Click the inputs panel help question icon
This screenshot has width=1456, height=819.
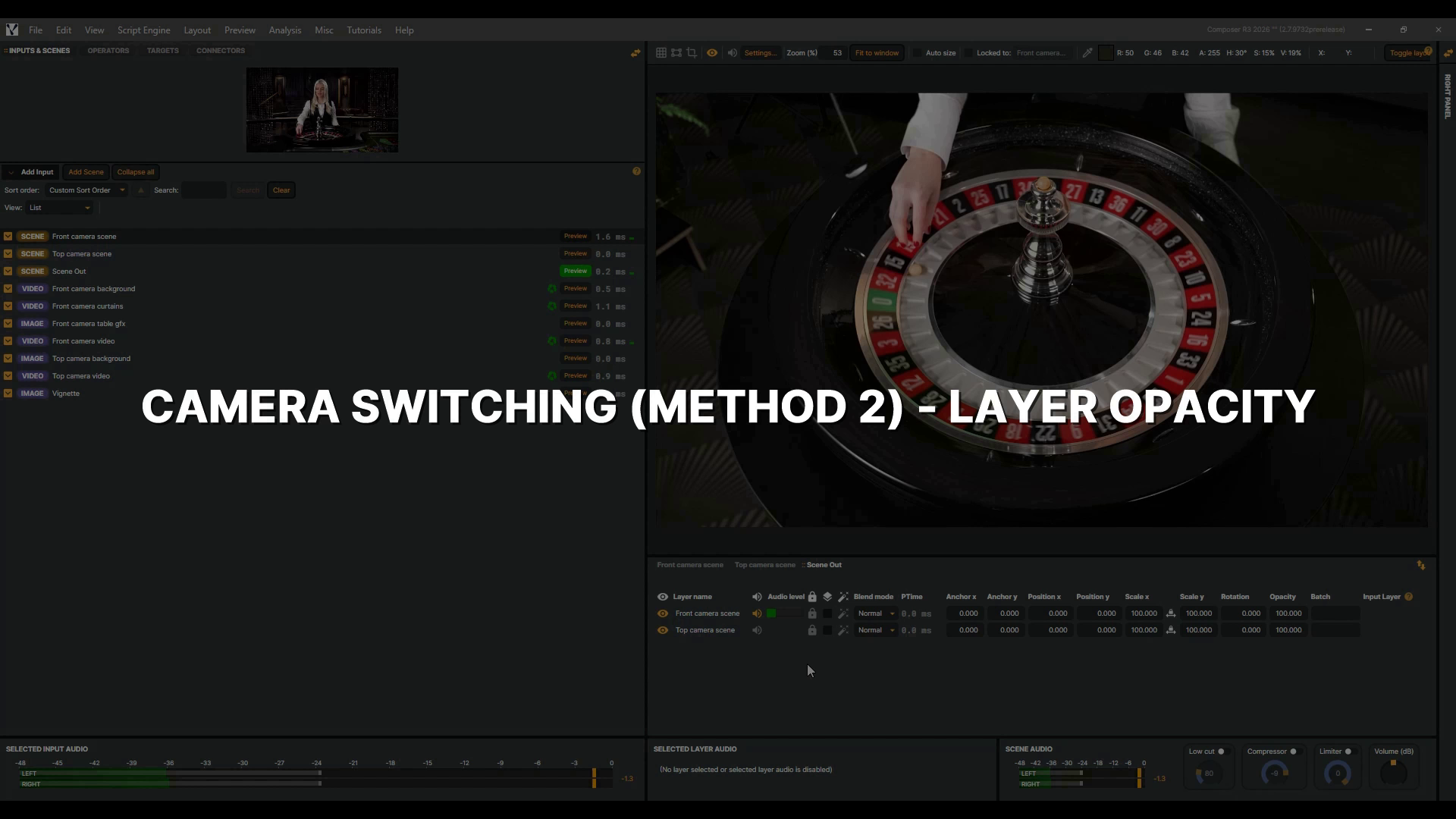point(637,171)
